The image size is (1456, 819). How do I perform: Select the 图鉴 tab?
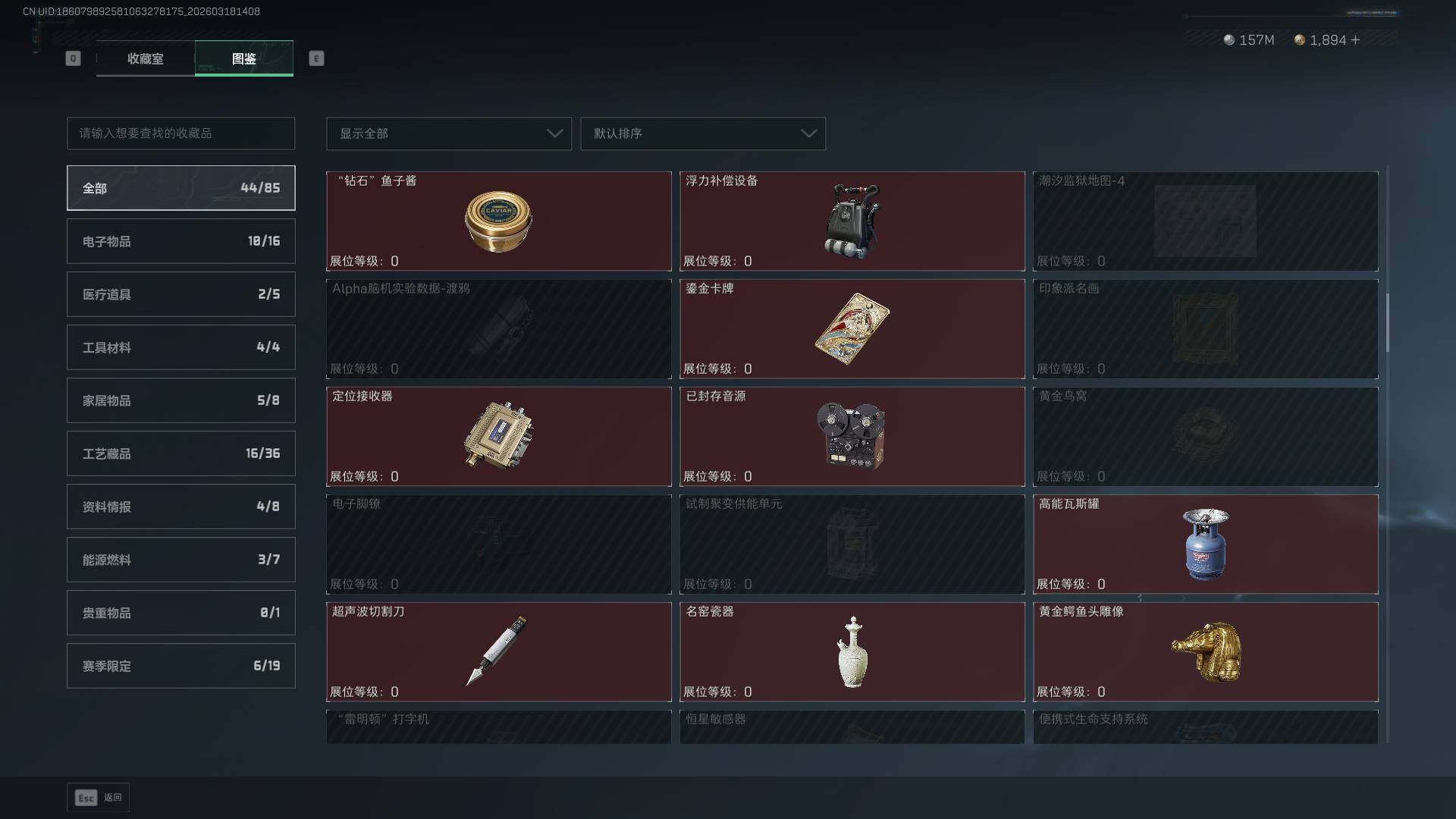point(244,58)
